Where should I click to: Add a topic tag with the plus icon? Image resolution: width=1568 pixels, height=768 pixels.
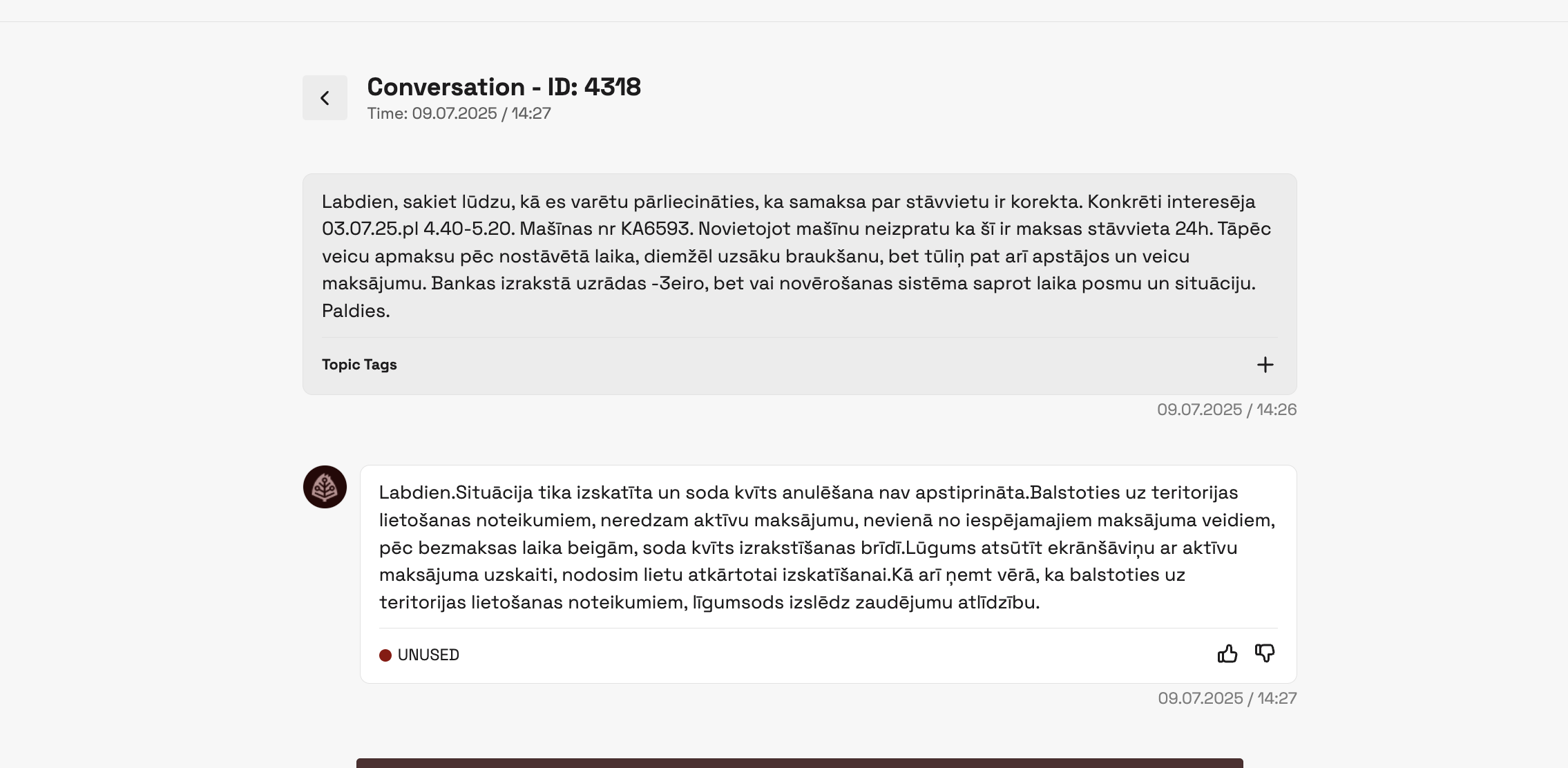click(1265, 365)
